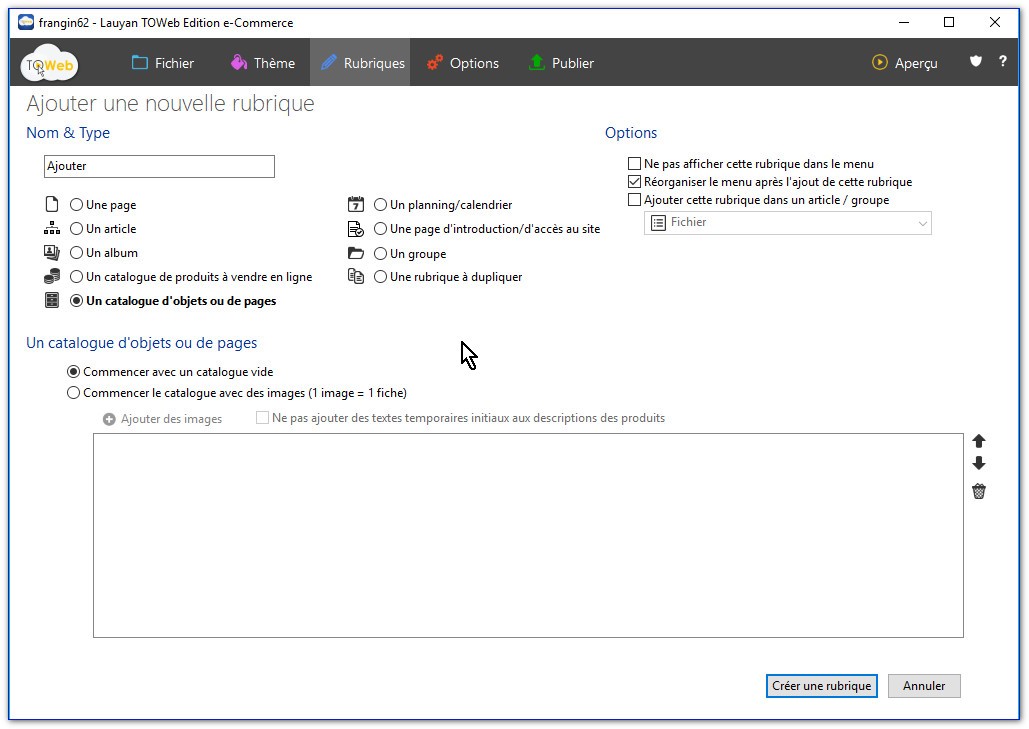The image size is (1029, 729).
Task: Select 'Une page' radio option
Action: [77, 205]
